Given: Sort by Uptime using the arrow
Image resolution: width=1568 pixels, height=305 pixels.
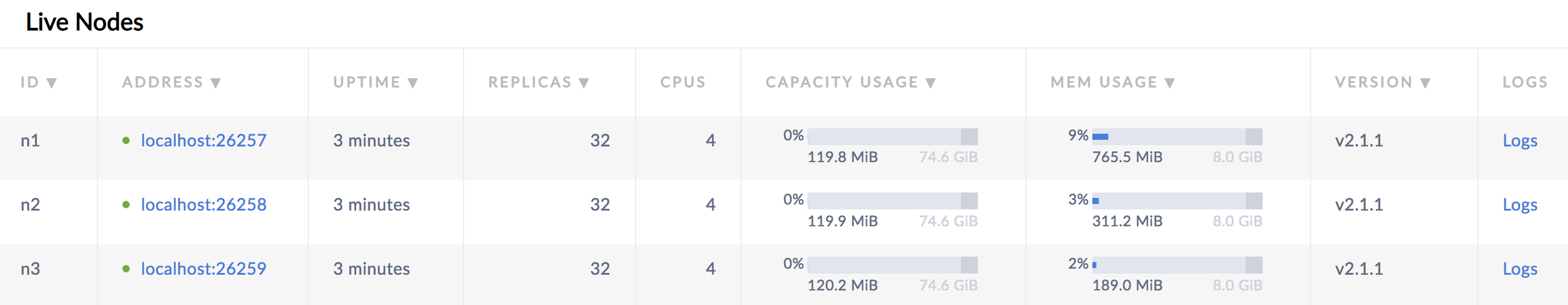Looking at the screenshot, I should click(x=413, y=84).
